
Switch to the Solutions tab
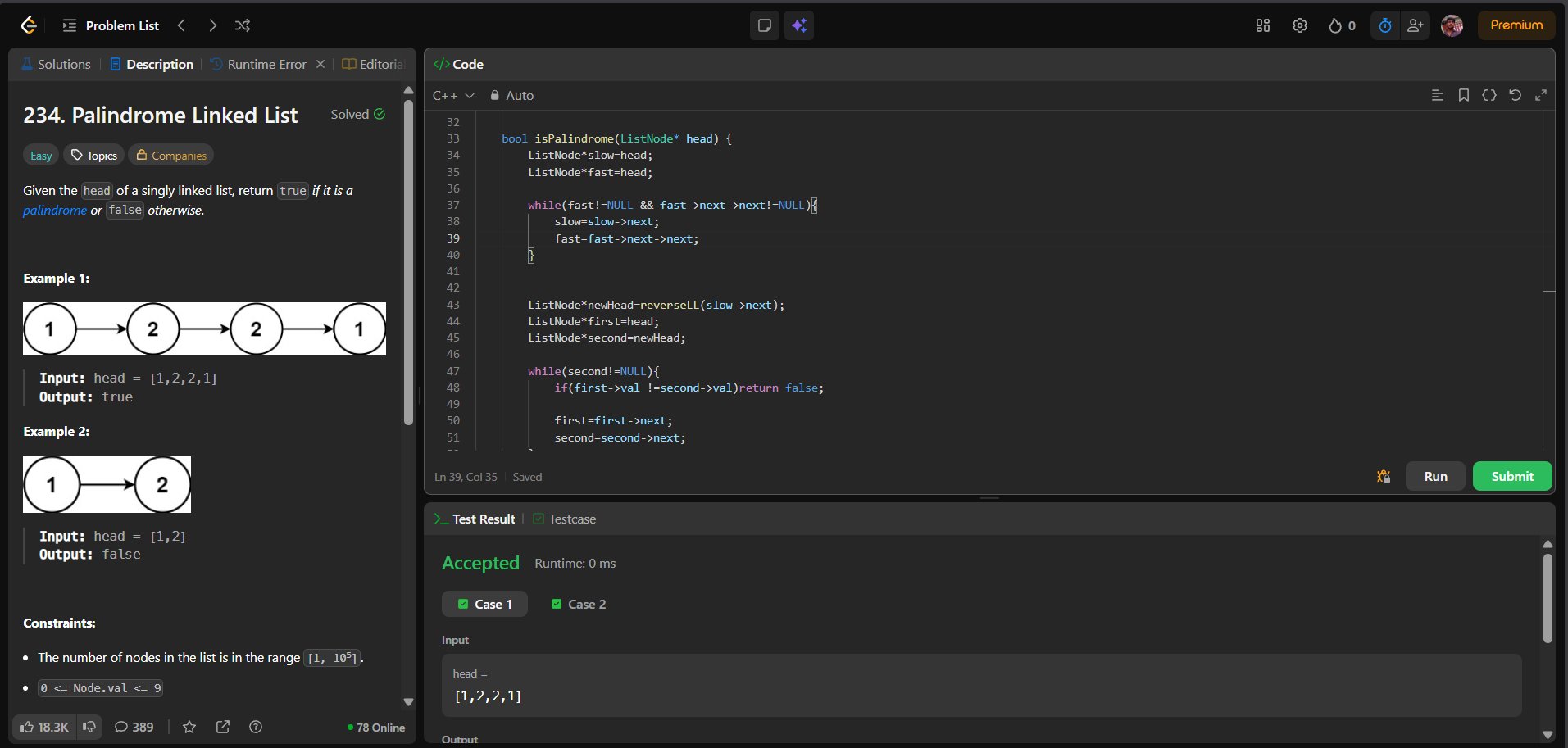56,64
